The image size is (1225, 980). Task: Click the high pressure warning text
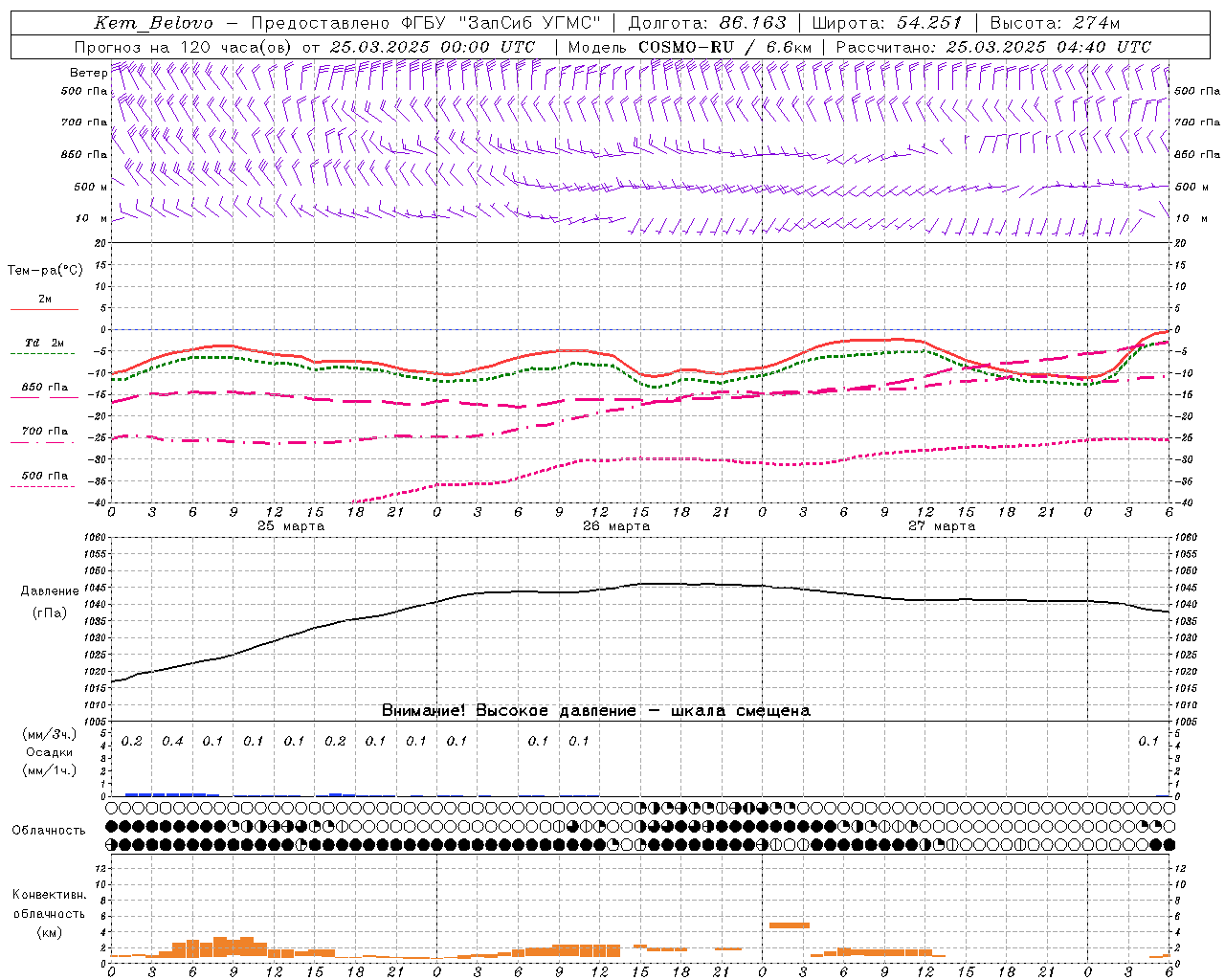click(595, 710)
